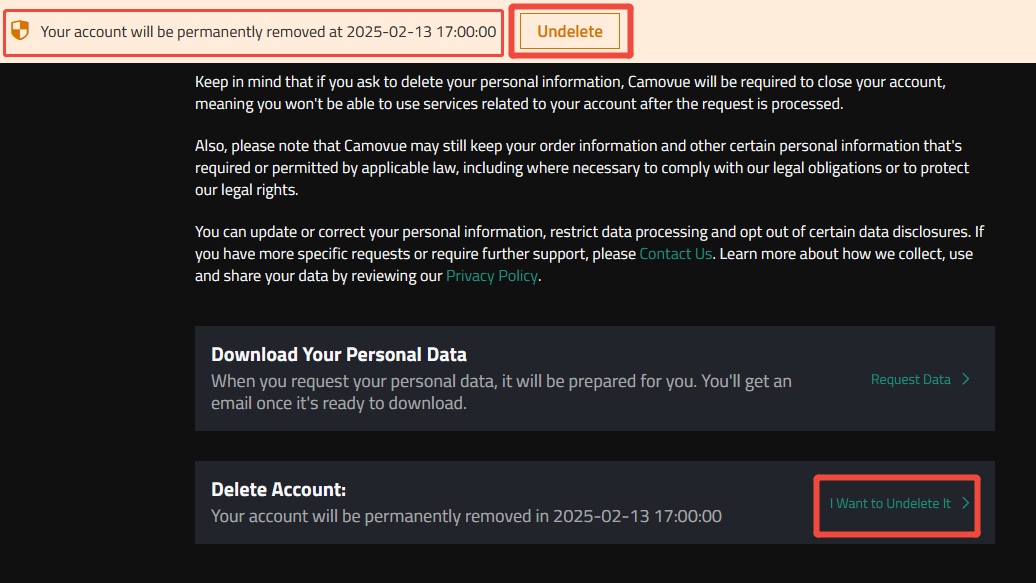Image resolution: width=1036 pixels, height=583 pixels.
Task: Click the Undelete button in banner
Action: point(570,31)
